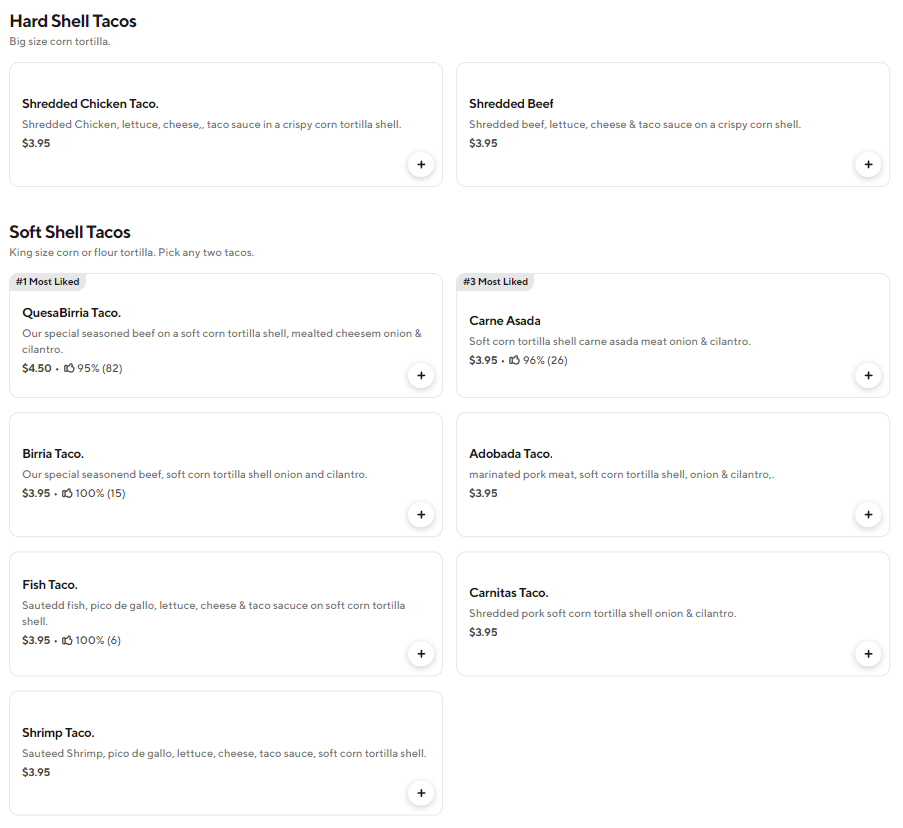Add Shredded Beef taco to cart
Image resolution: width=903 pixels, height=828 pixels.
coord(868,164)
